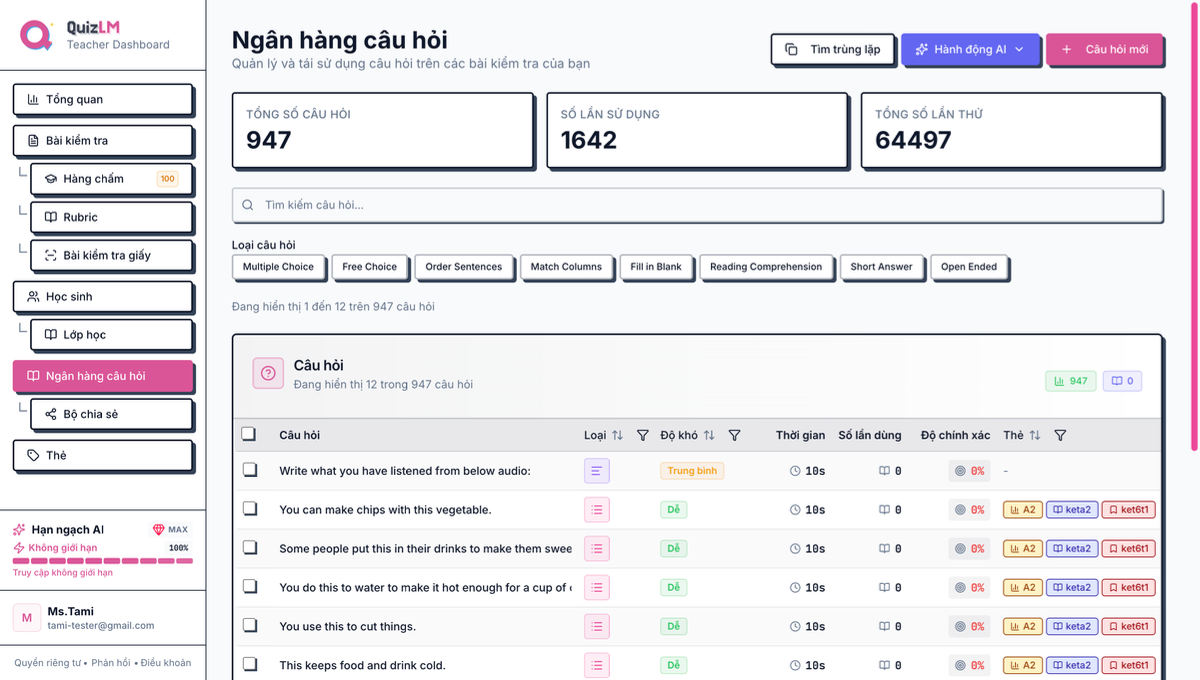Click the green 947 statistics badge

tap(1070, 381)
